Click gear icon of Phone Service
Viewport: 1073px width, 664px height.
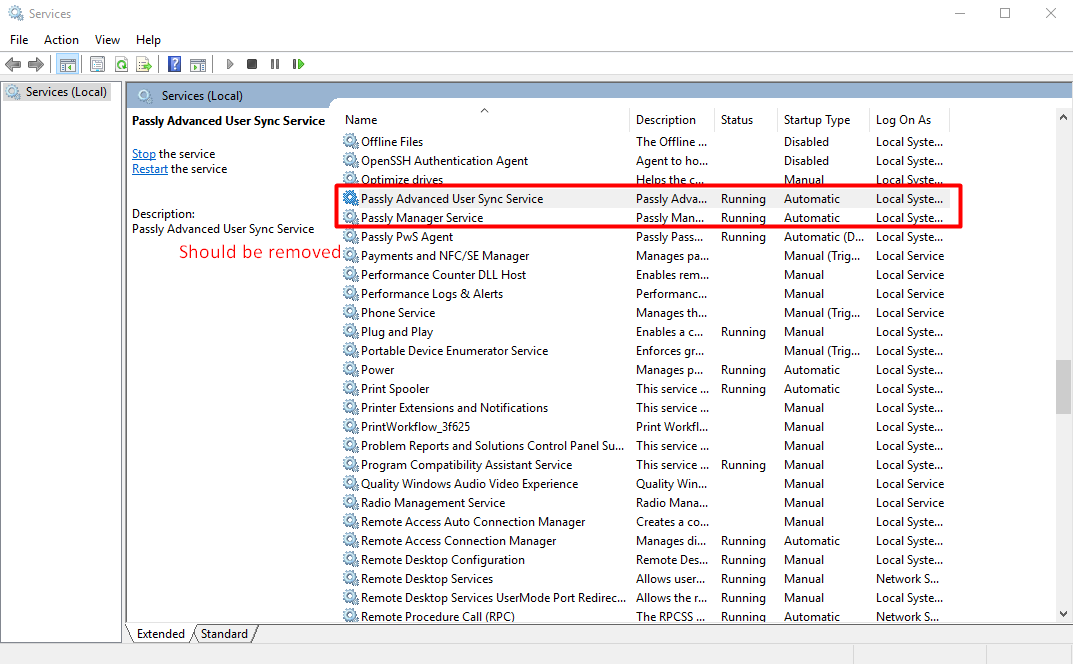tap(350, 312)
